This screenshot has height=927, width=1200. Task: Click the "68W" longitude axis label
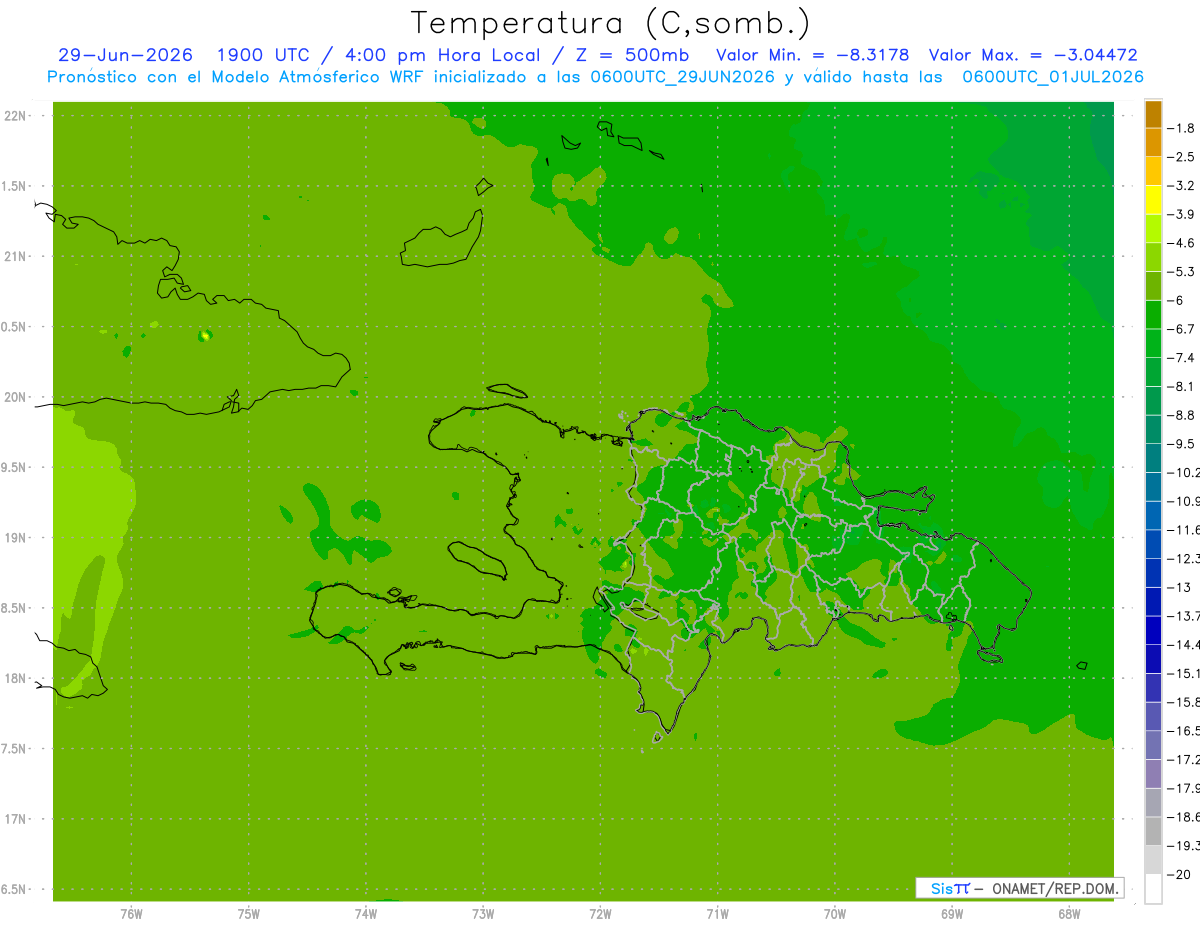(1069, 914)
